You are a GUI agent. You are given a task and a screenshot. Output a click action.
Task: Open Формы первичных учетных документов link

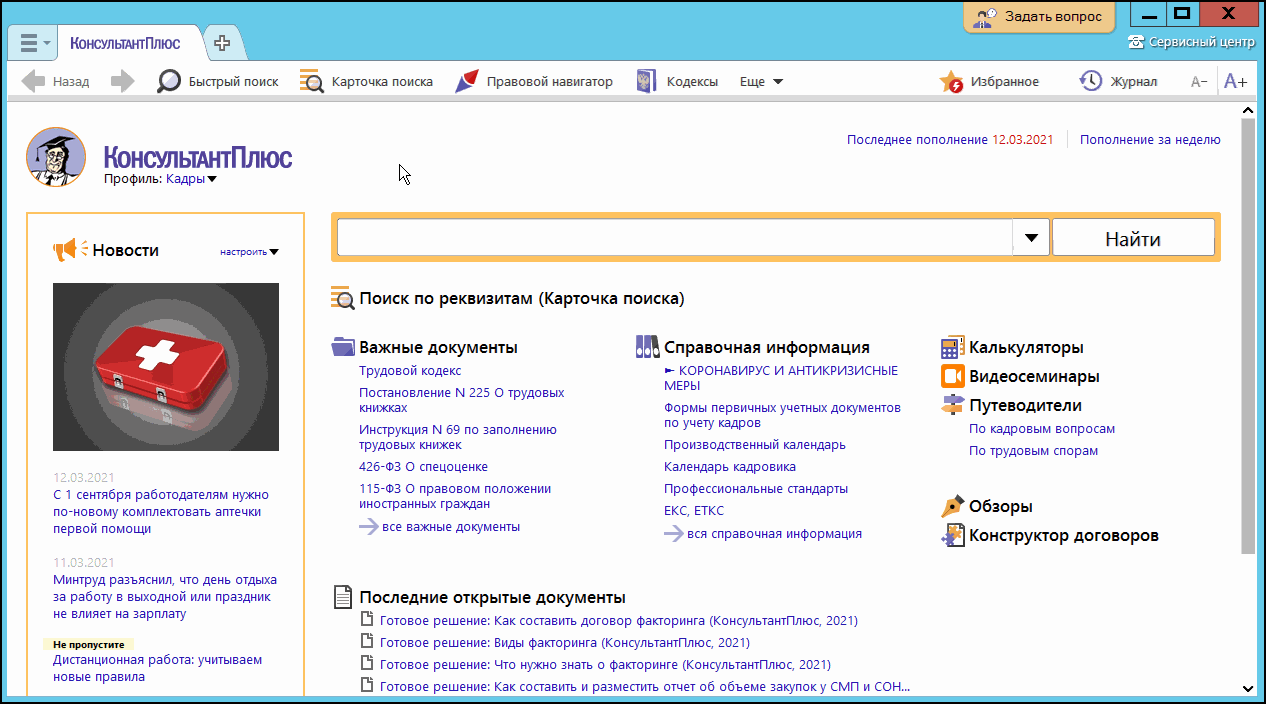click(782, 415)
